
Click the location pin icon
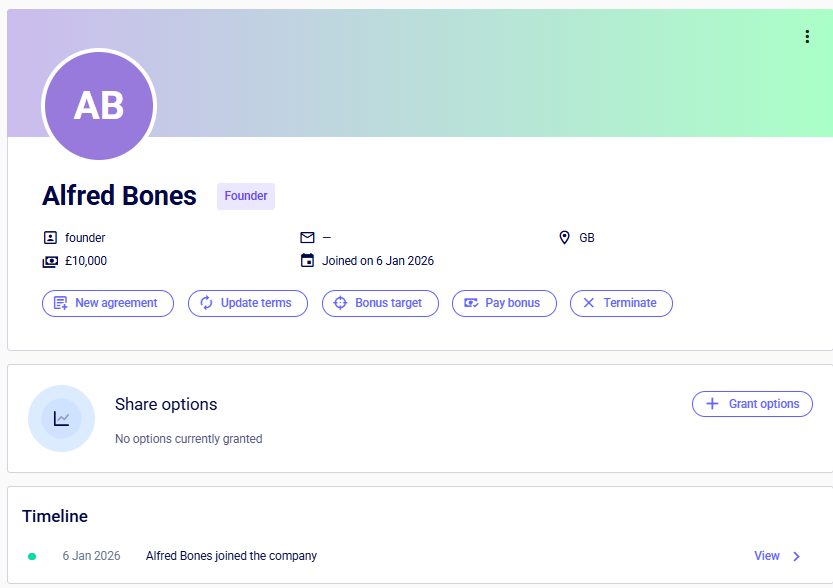coord(564,238)
